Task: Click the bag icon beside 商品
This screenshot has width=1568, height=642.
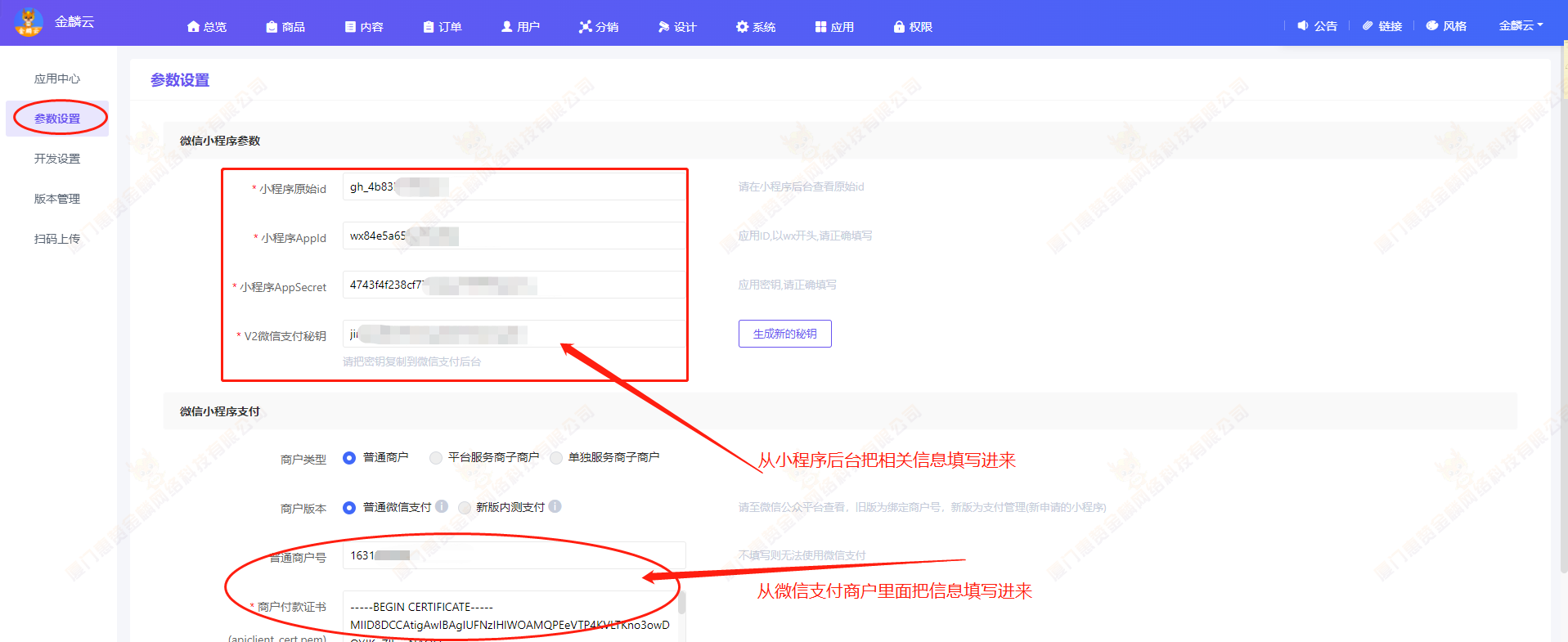Action: click(272, 27)
